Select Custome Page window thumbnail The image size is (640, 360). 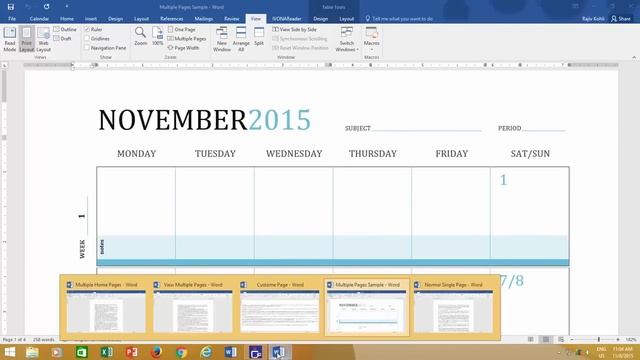pyautogui.click(x=280, y=307)
